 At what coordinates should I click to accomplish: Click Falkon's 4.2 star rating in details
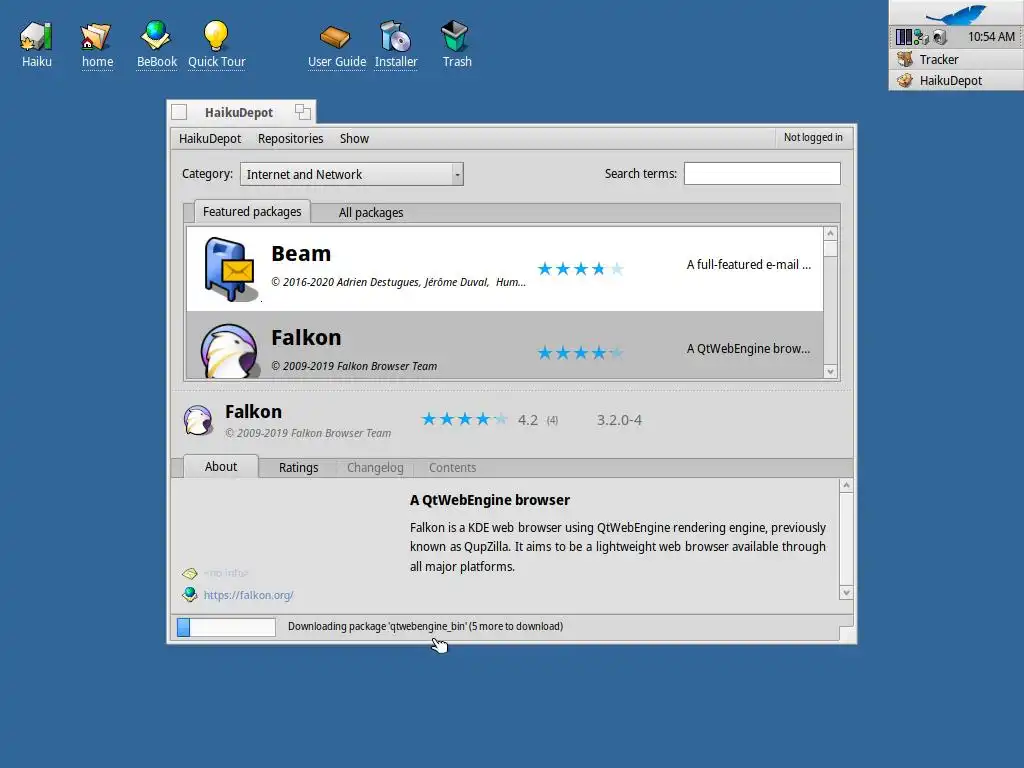click(464, 419)
